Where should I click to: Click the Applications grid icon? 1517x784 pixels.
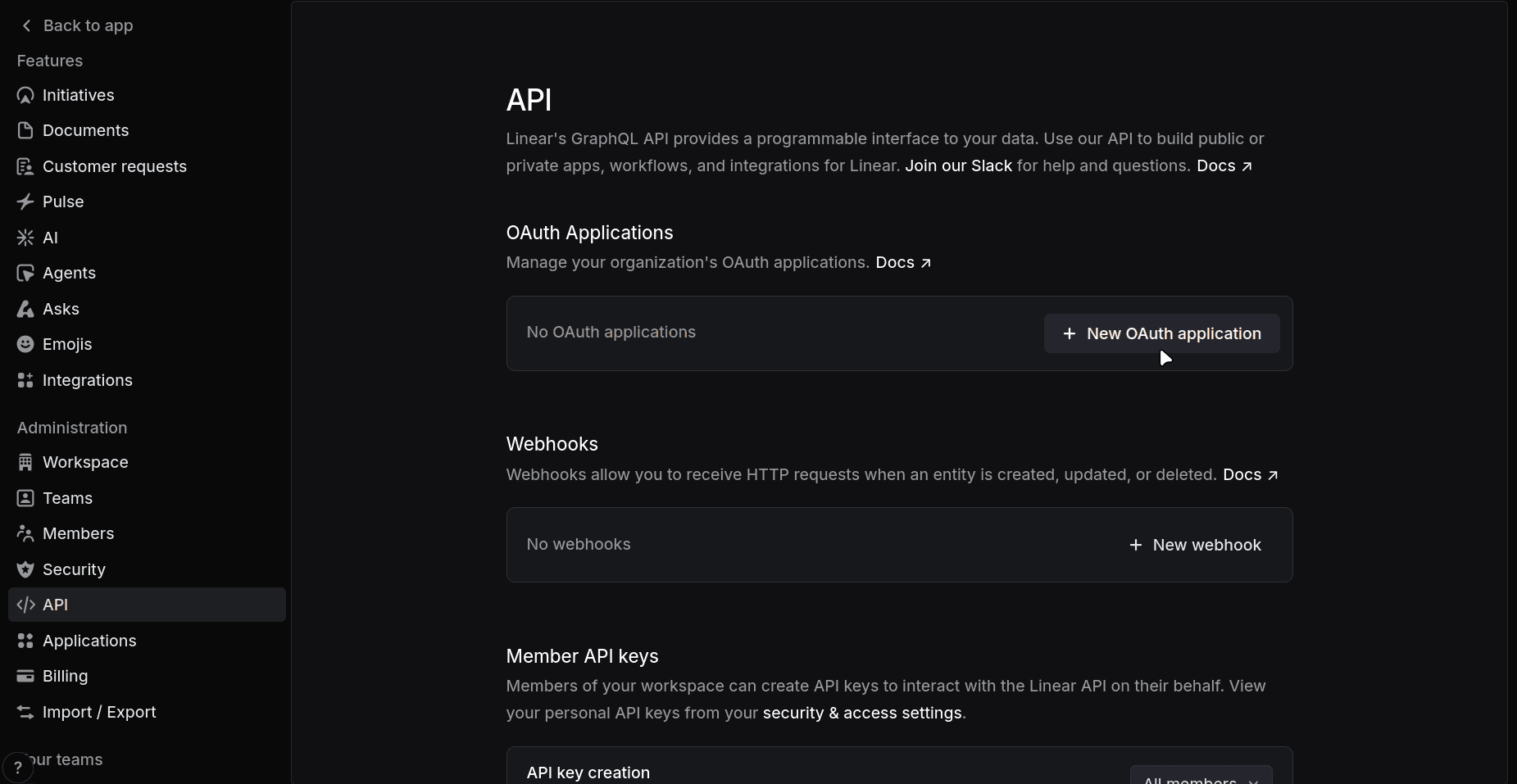25,641
